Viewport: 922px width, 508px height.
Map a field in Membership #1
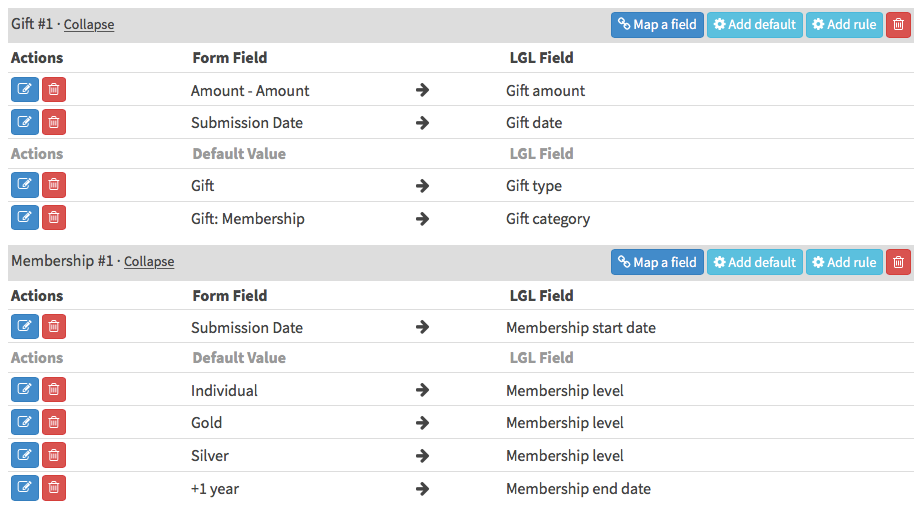click(657, 262)
